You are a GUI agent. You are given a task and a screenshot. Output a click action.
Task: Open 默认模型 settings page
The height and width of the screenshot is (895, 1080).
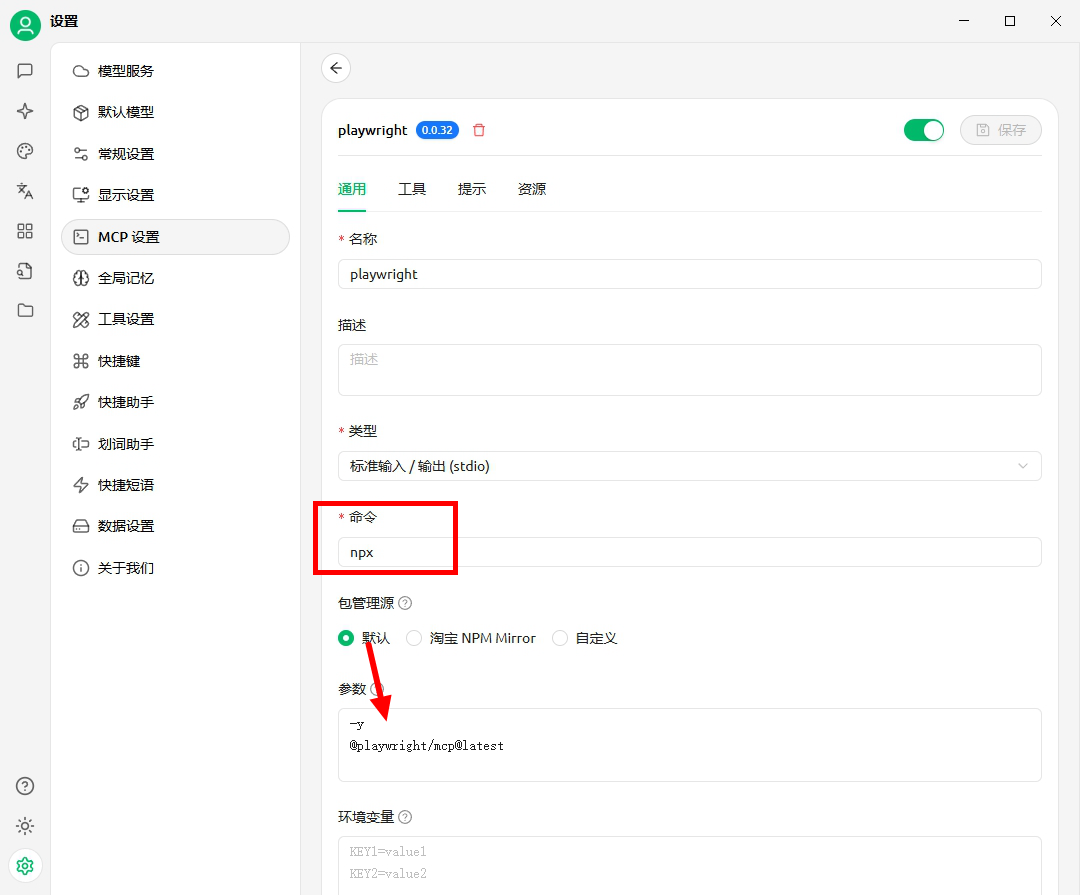coord(176,112)
